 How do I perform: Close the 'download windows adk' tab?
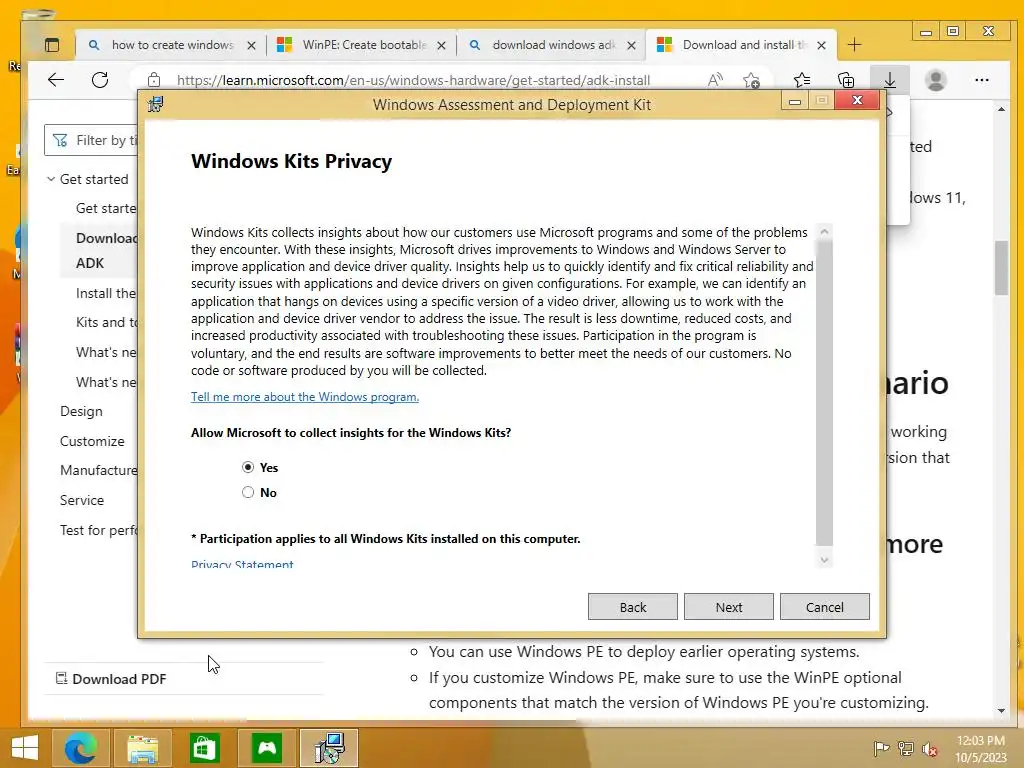(632, 45)
